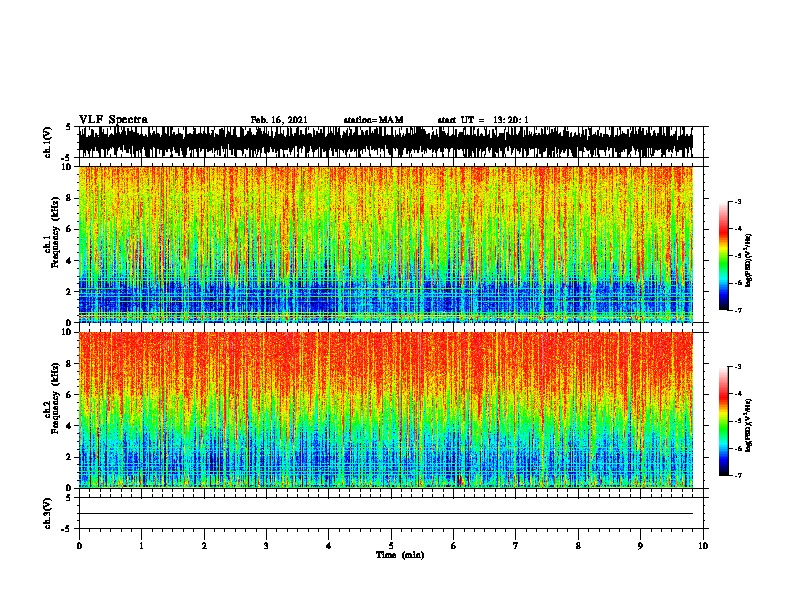
Task: Click the 'VLF Spectra' title text
Action: tap(113, 120)
